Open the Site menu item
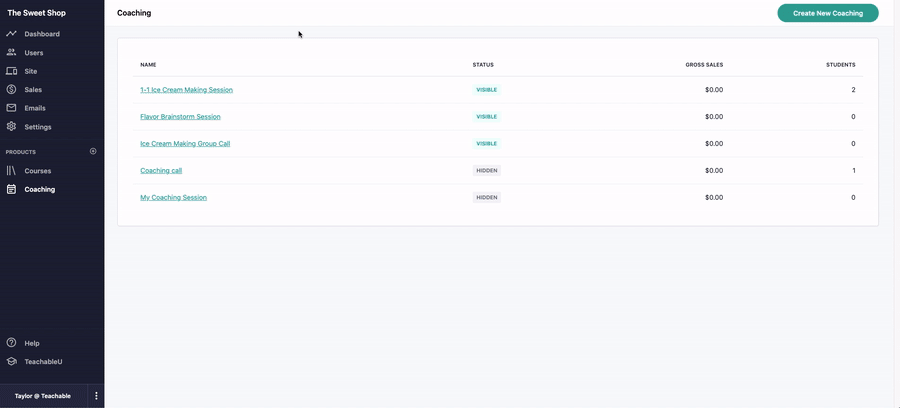Image resolution: width=900 pixels, height=408 pixels. (30, 71)
